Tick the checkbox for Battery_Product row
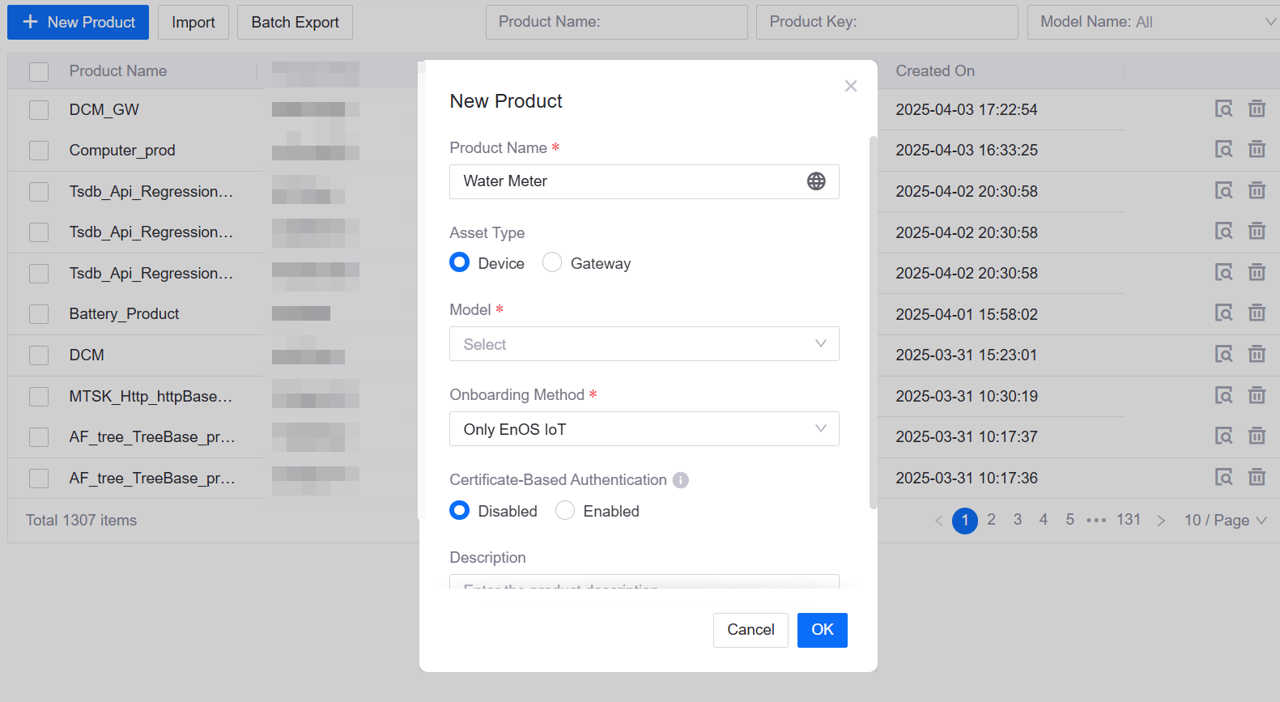Image resolution: width=1280 pixels, height=702 pixels. [39, 314]
